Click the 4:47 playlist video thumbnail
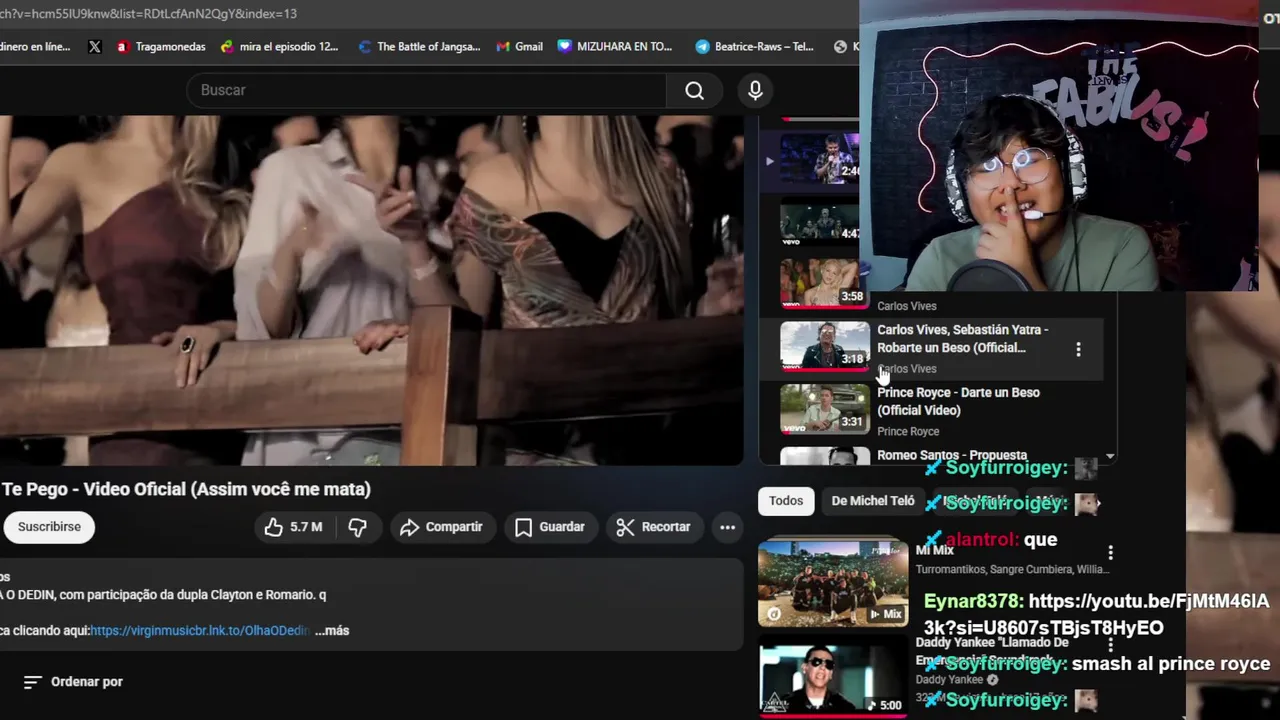 [820, 220]
